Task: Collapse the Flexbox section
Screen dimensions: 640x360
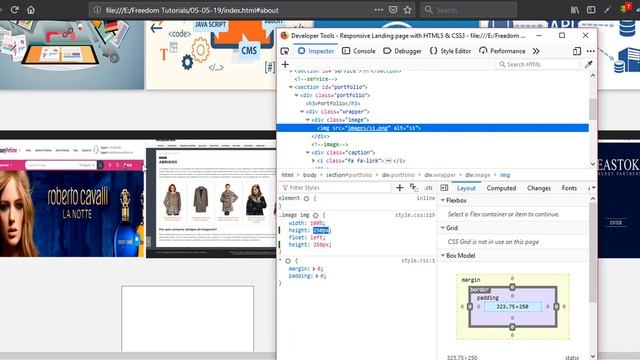Action: [x=443, y=200]
